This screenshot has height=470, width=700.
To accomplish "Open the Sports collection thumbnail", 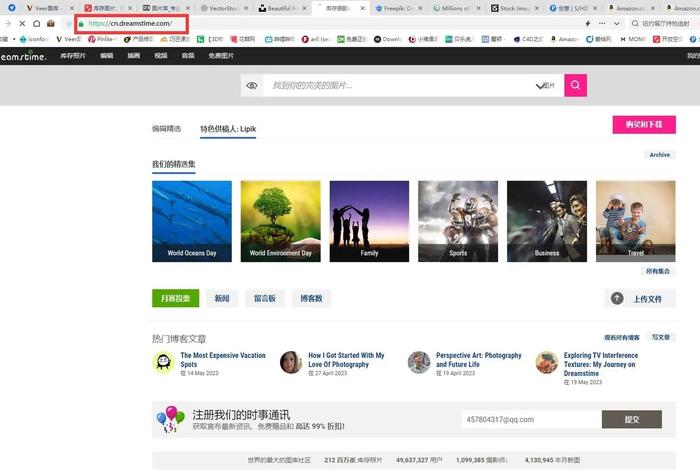I will pos(458,221).
